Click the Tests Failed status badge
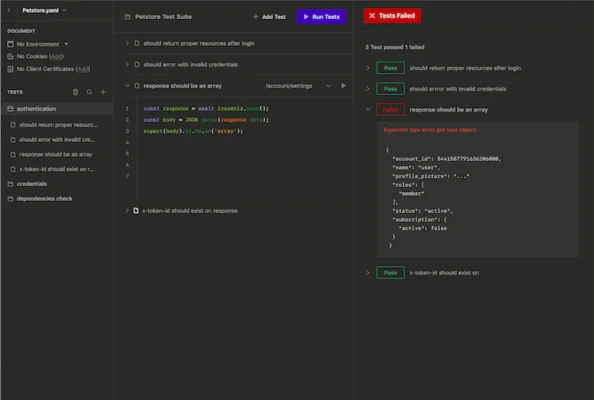The width and height of the screenshot is (594, 400). (392, 16)
